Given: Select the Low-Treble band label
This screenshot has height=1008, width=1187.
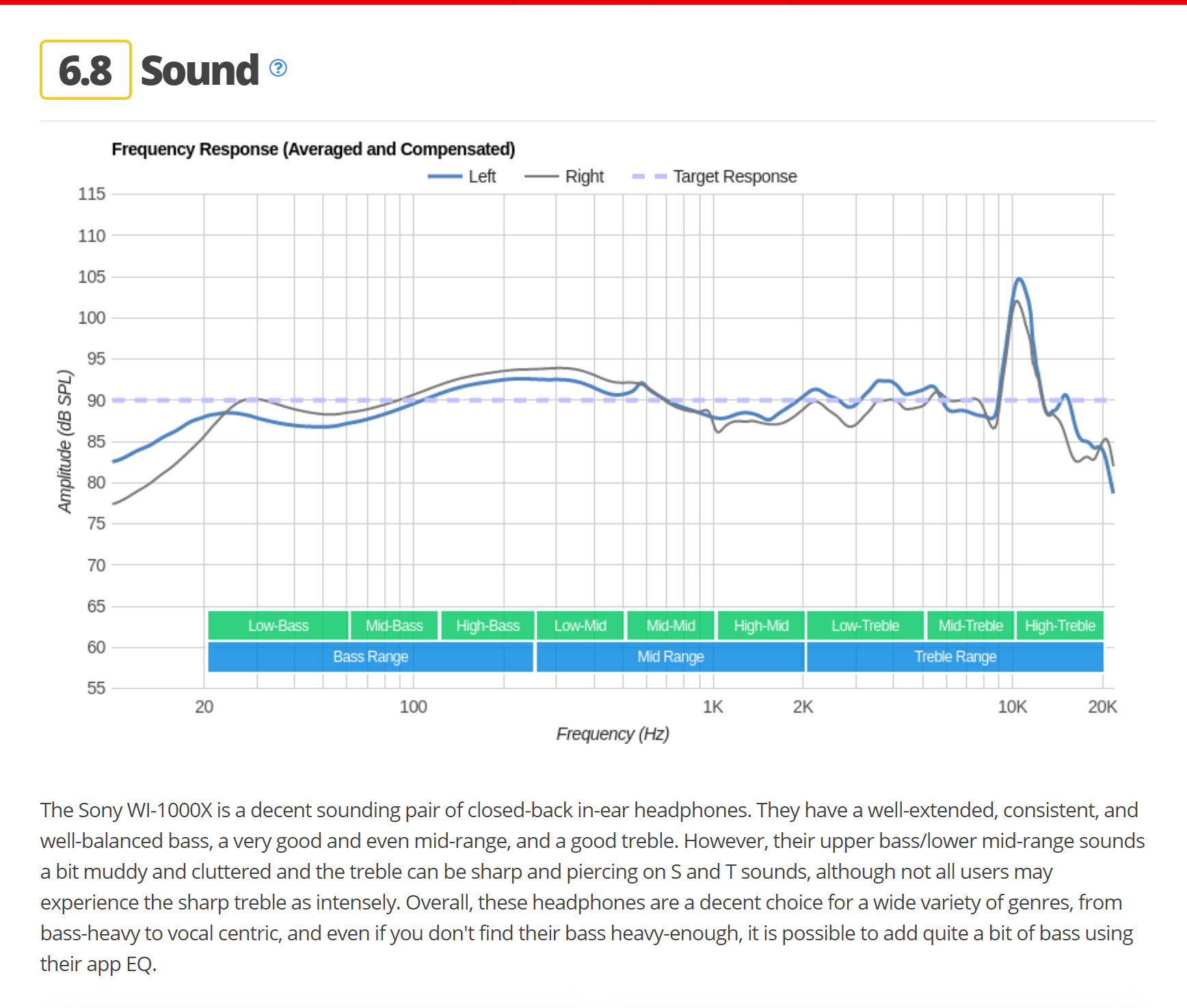Looking at the screenshot, I should pos(865,625).
